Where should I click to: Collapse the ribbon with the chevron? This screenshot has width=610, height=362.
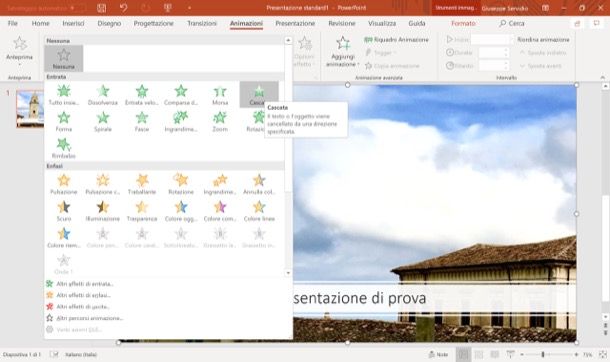coord(603,77)
